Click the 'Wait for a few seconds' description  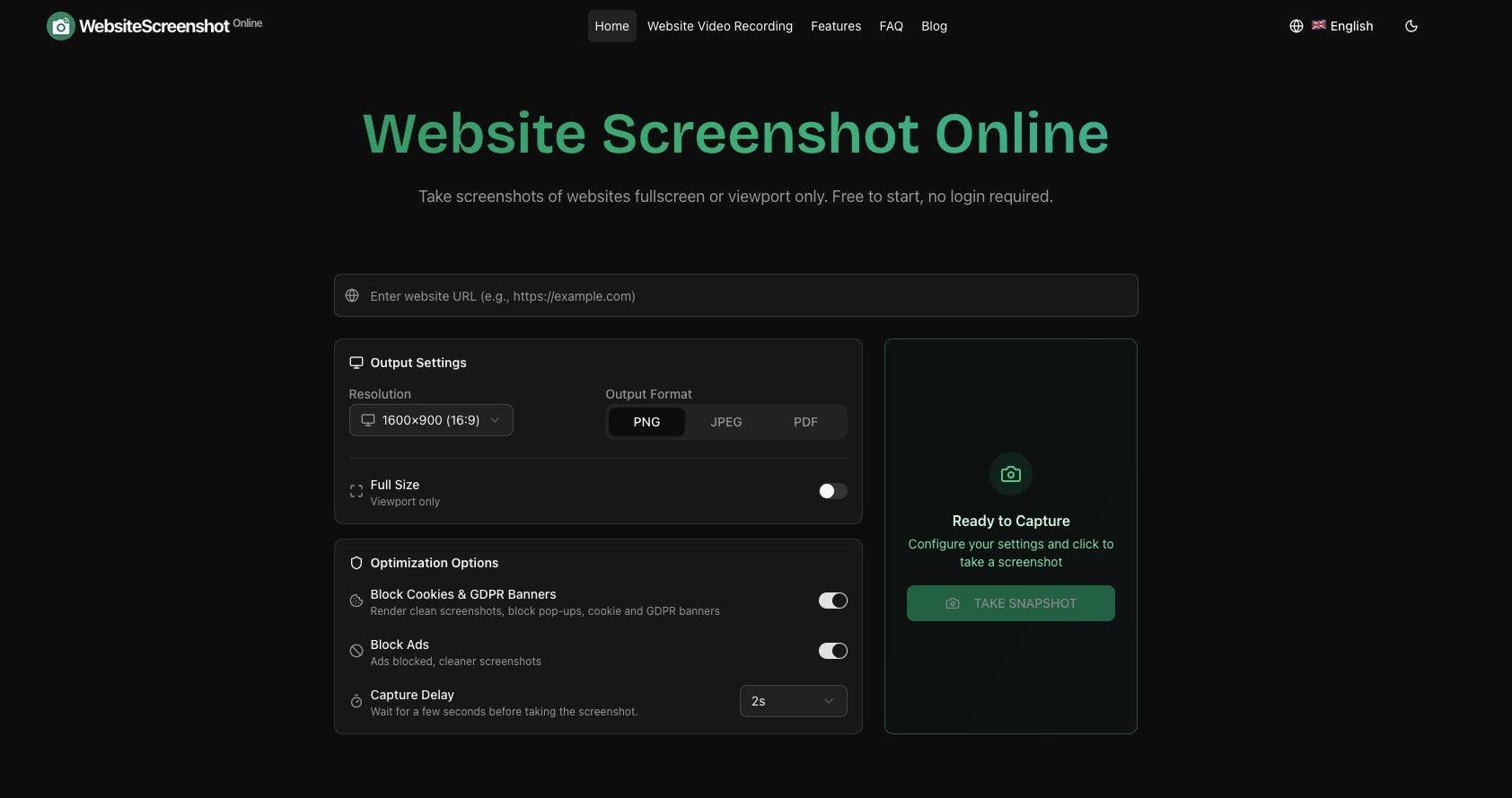pyautogui.click(x=504, y=712)
